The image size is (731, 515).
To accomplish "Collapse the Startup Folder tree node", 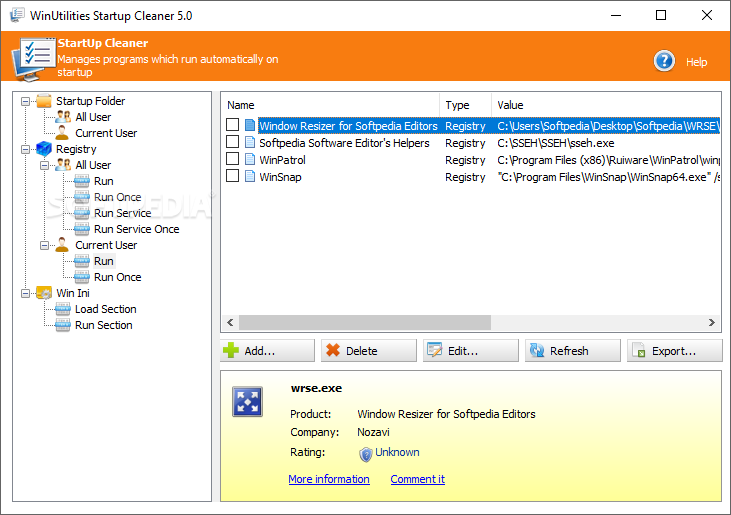I will click(26, 101).
